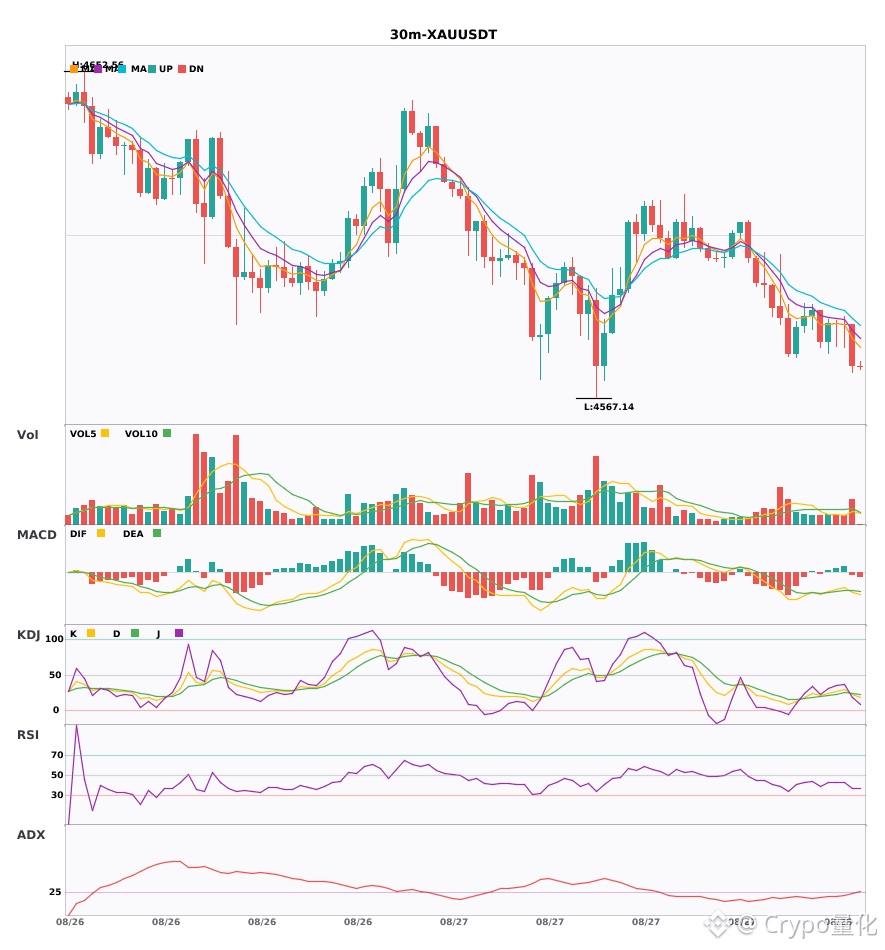Screen dimensions: 885x950
Task: Click the green D legend swatch
Action: tap(135, 633)
